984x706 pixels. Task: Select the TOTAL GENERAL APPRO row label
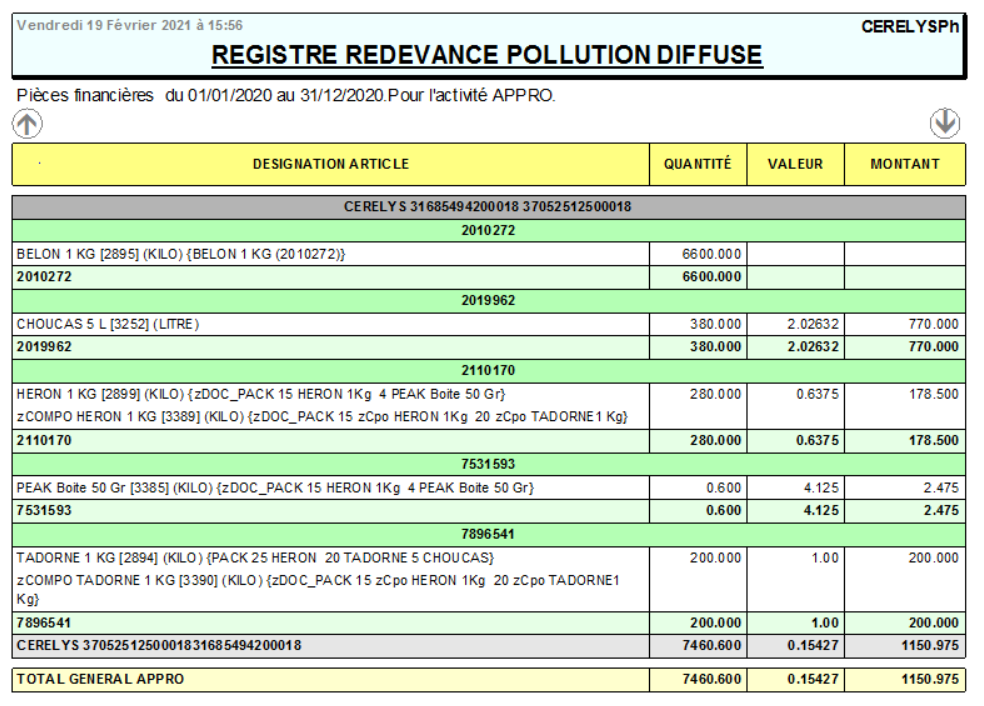[x=100, y=679]
